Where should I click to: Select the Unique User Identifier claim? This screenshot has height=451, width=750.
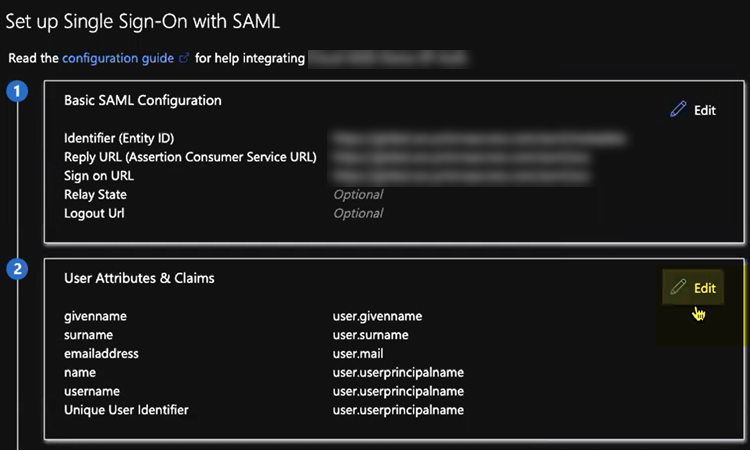point(126,410)
